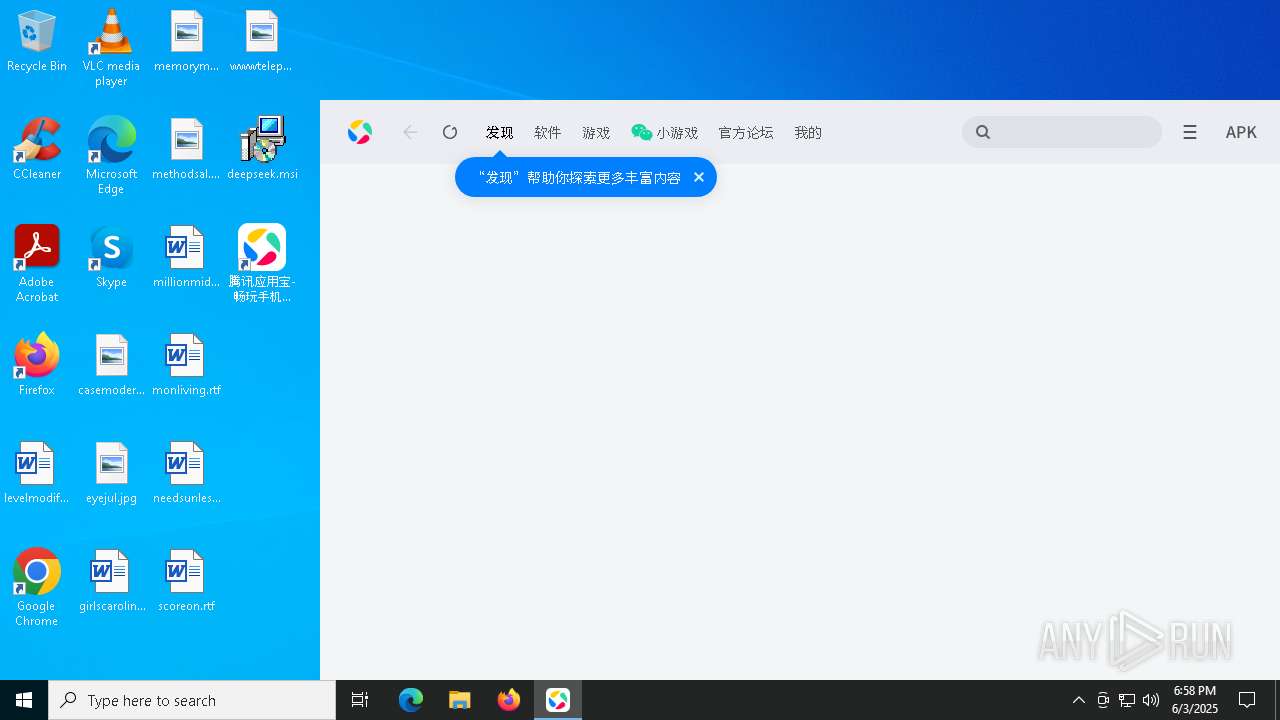Open Recycle Bin desktop icon
This screenshot has width=1280, height=720.
tap(37, 41)
